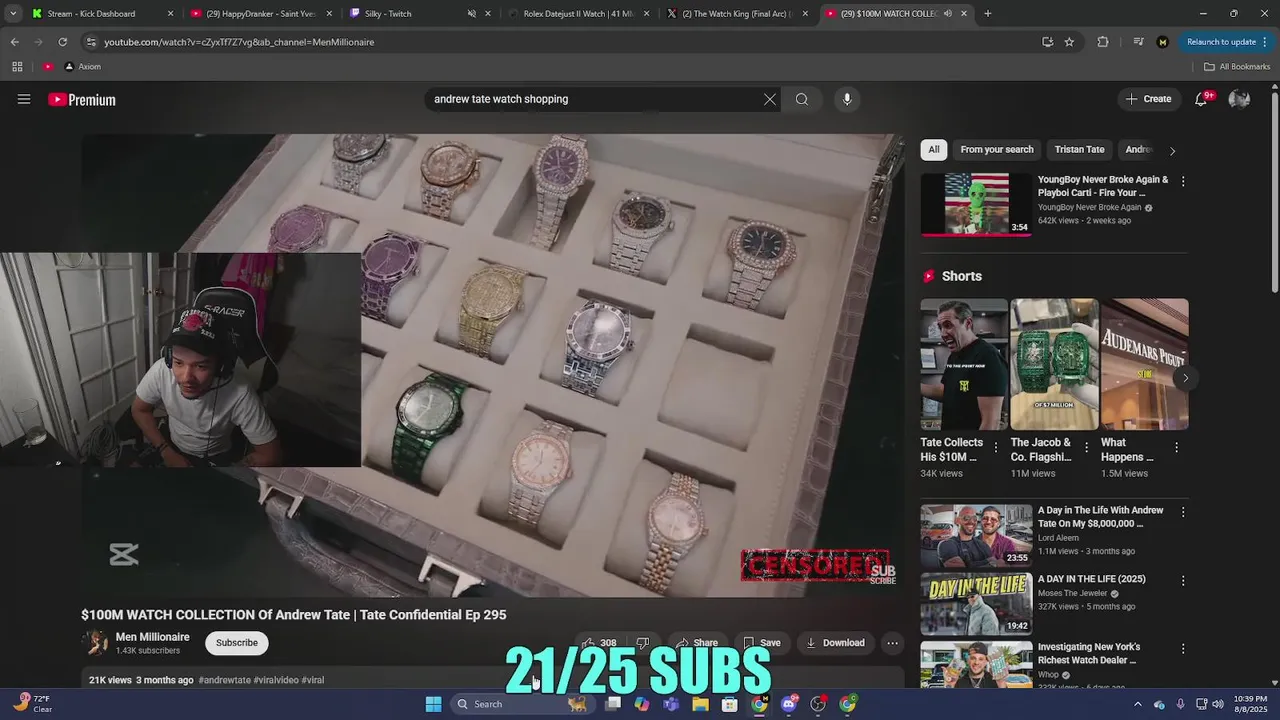Open options for YoungBoy Never Broke Again video
This screenshot has height=720, width=1280.
1183,181
